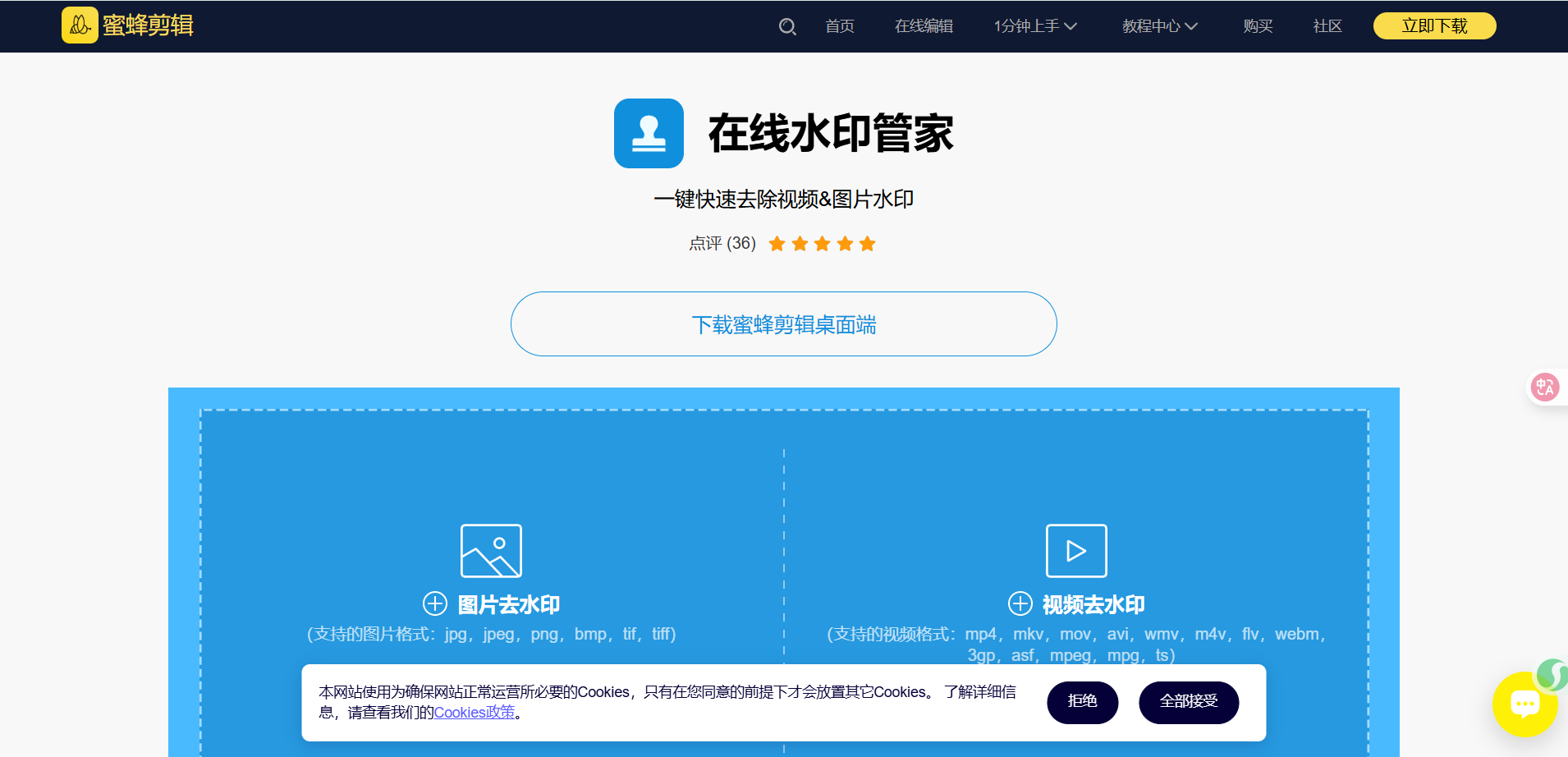Open 社区 navigation item
This screenshot has width=1568, height=757.
click(1327, 26)
